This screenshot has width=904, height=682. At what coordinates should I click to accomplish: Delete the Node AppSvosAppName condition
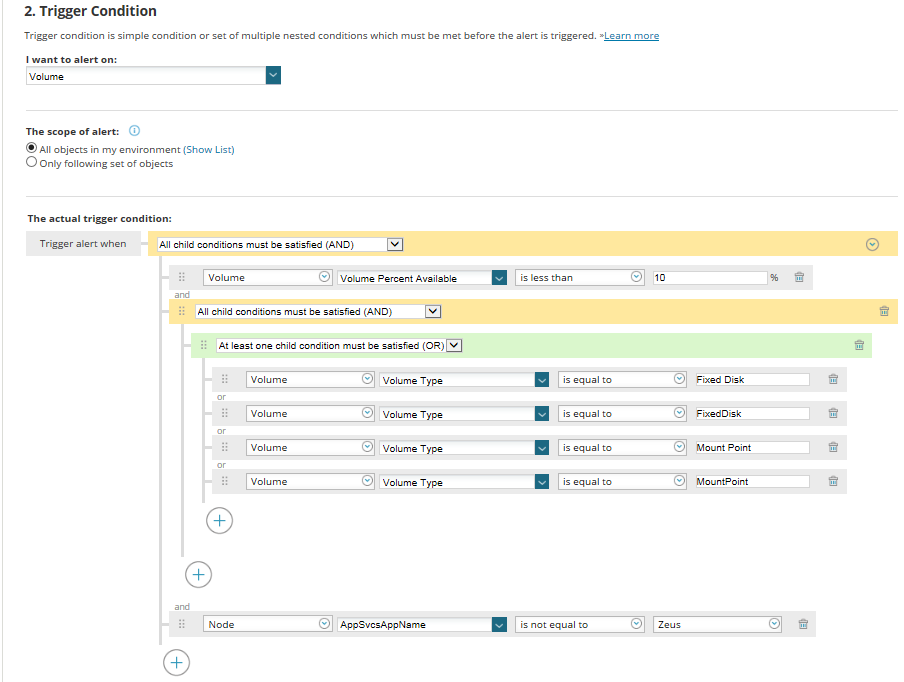point(803,624)
